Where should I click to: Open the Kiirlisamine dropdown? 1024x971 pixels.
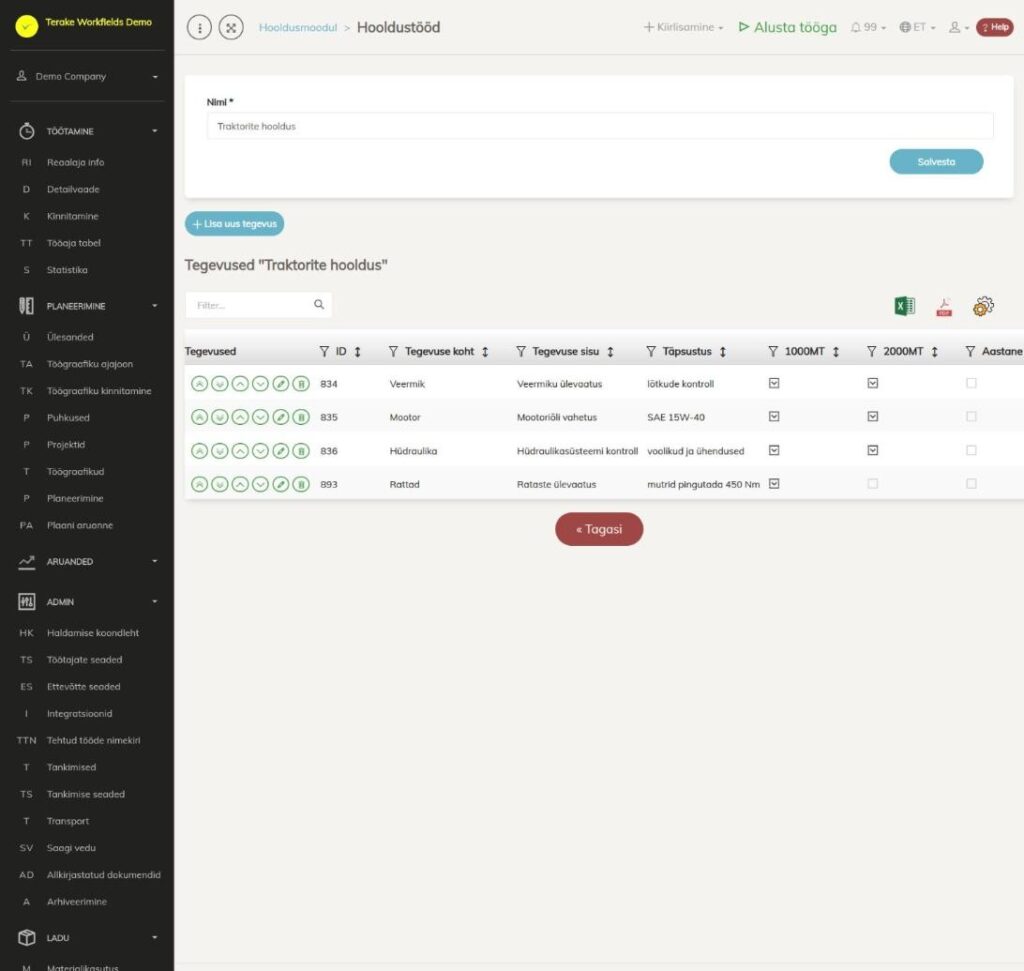click(x=684, y=27)
